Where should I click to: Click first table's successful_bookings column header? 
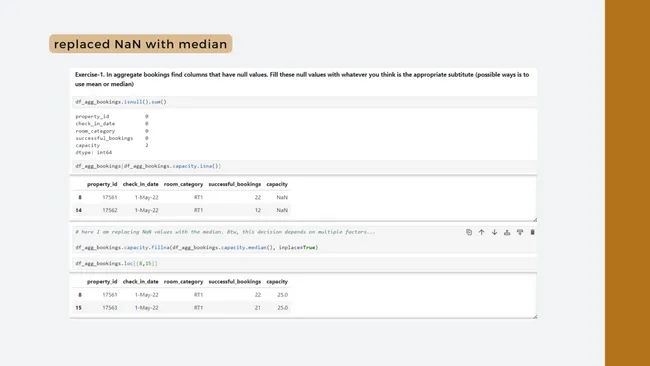pos(235,184)
